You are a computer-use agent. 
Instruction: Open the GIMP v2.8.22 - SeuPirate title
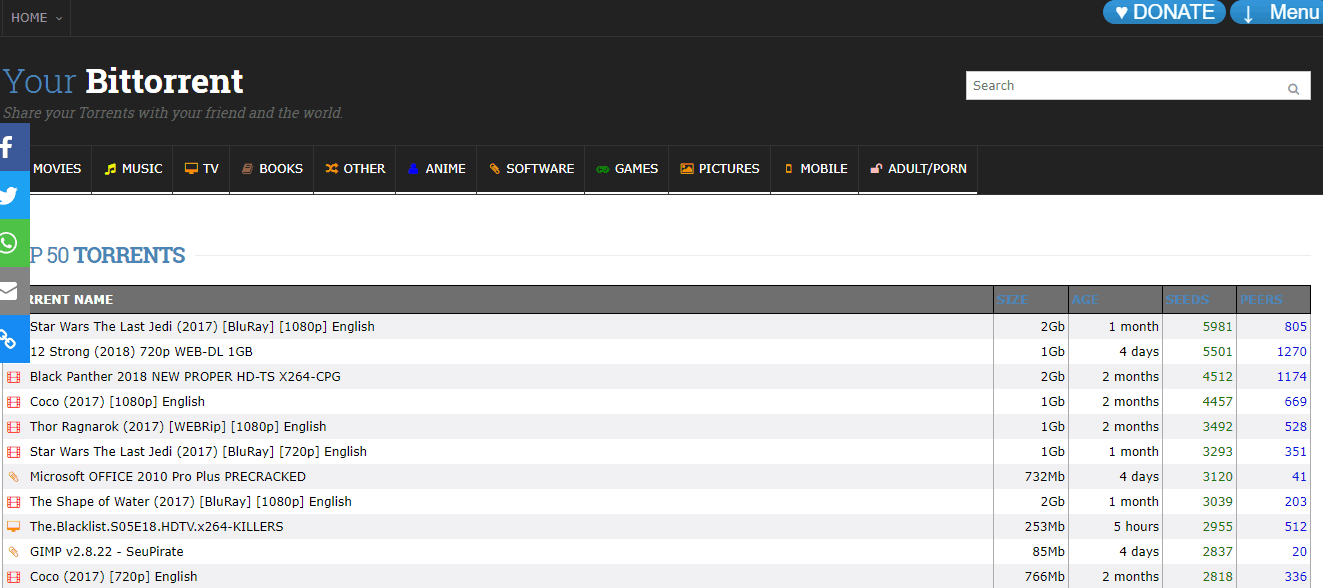coord(107,552)
